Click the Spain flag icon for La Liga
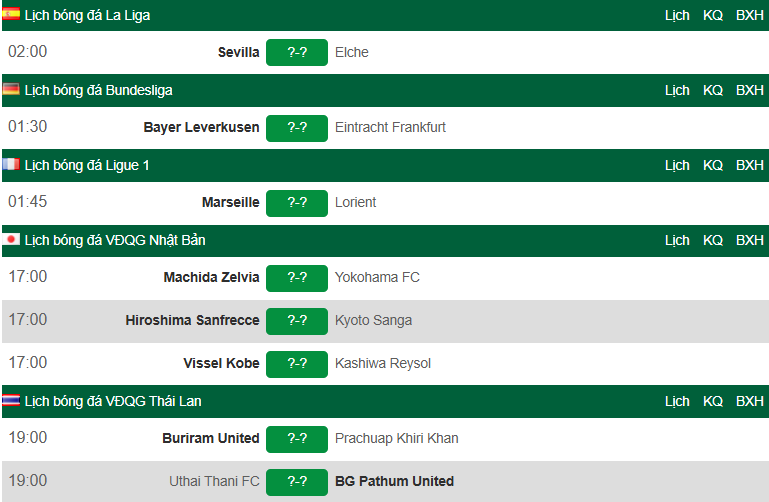769x502 pixels. [11, 15]
